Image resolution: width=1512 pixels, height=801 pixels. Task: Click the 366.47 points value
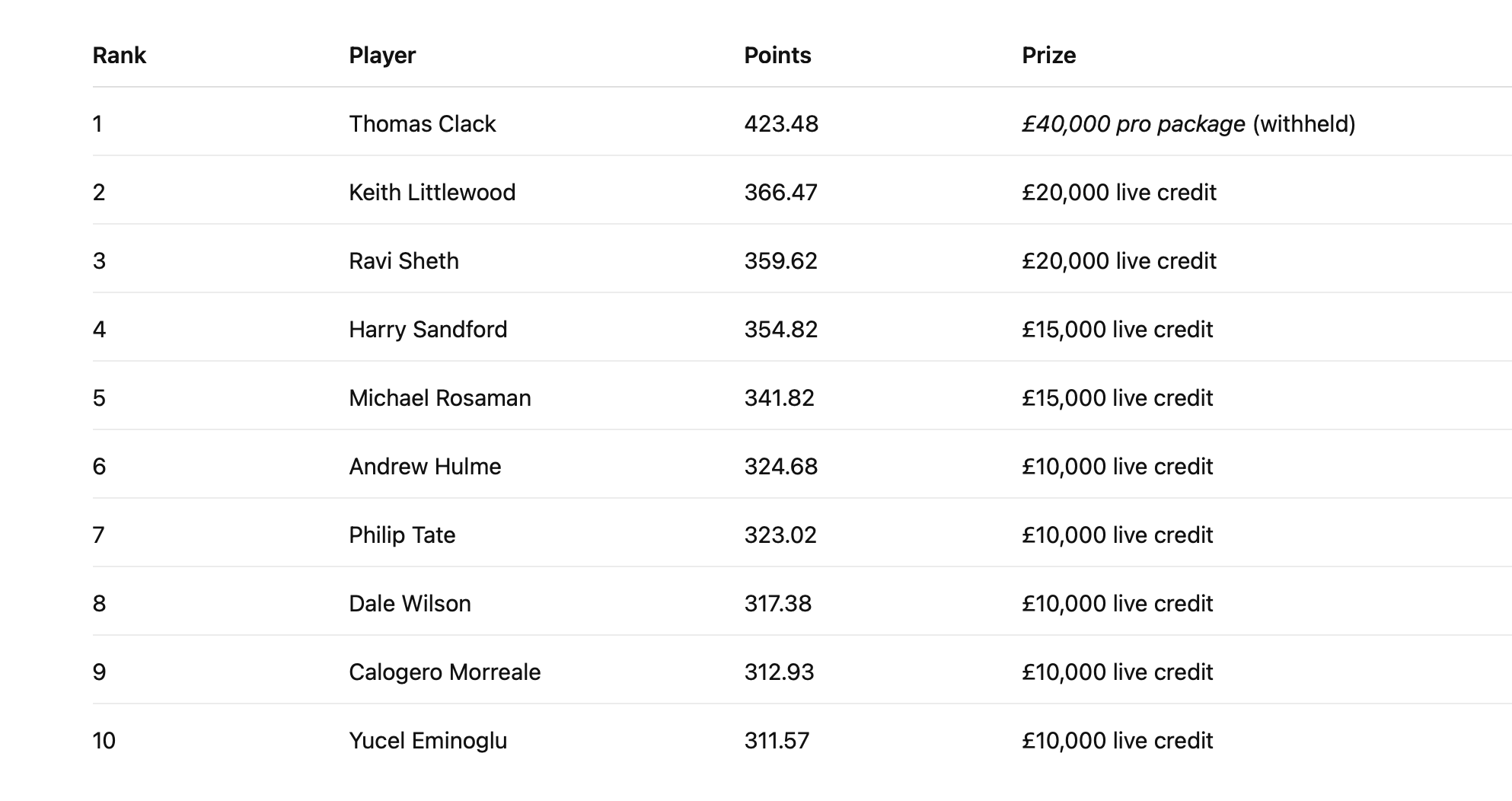(x=780, y=193)
